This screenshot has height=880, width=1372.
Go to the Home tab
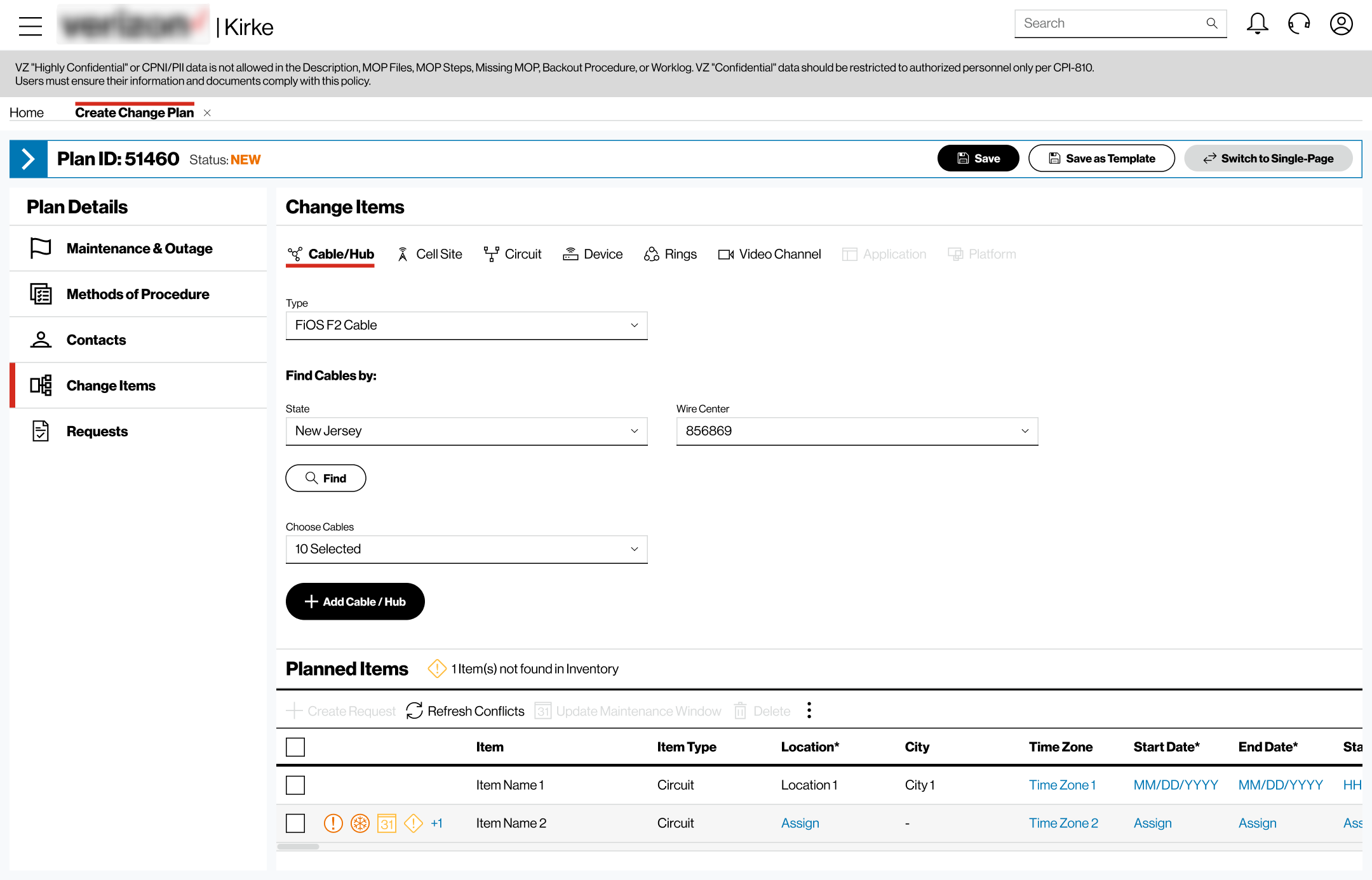click(x=27, y=113)
